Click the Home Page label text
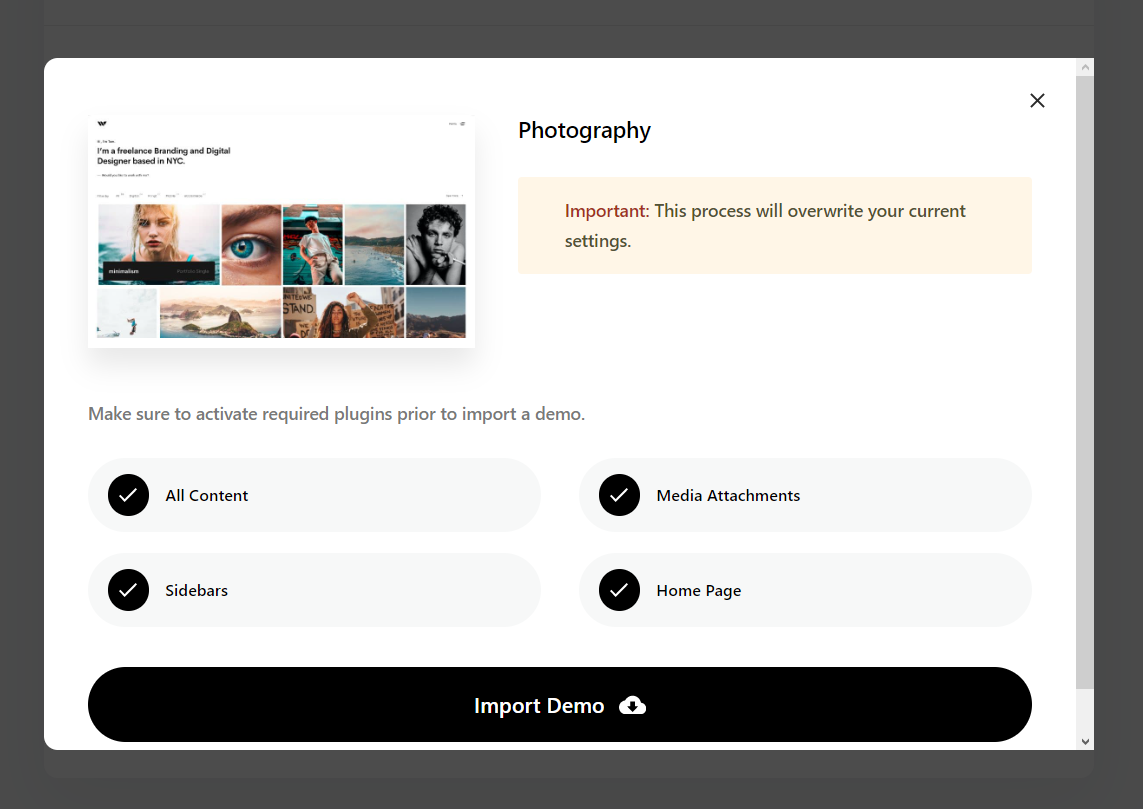The image size is (1143, 809). point(699,591)
